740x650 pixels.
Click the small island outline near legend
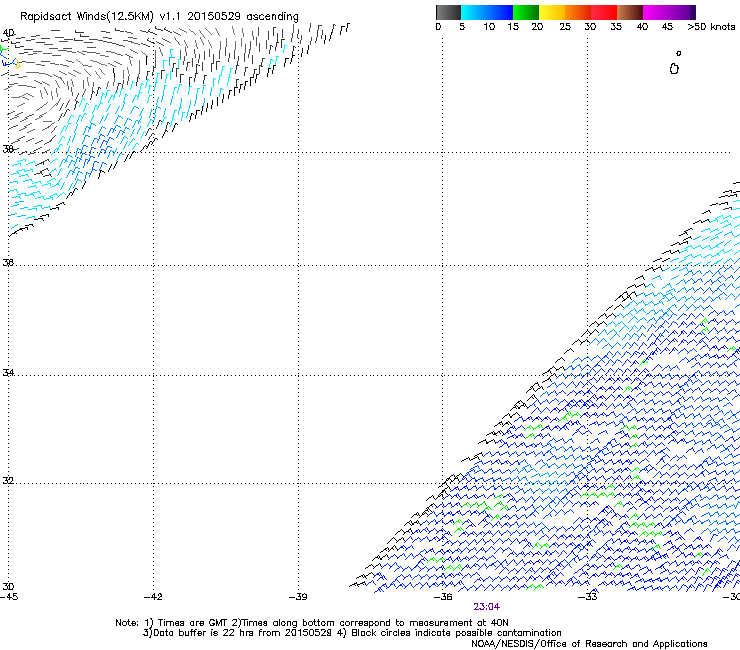click(674, 68)
